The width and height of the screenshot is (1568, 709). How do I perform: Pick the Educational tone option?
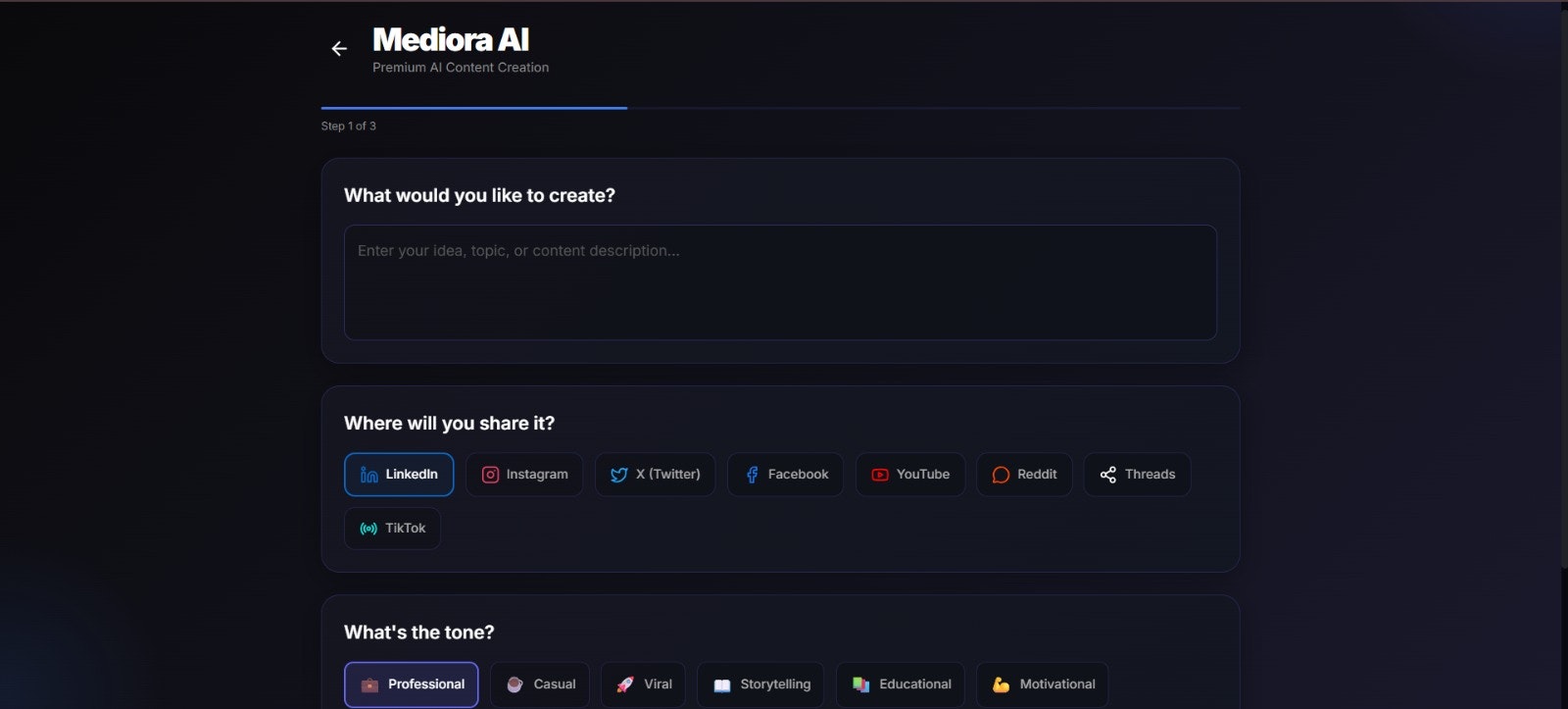tap(901, 684)
